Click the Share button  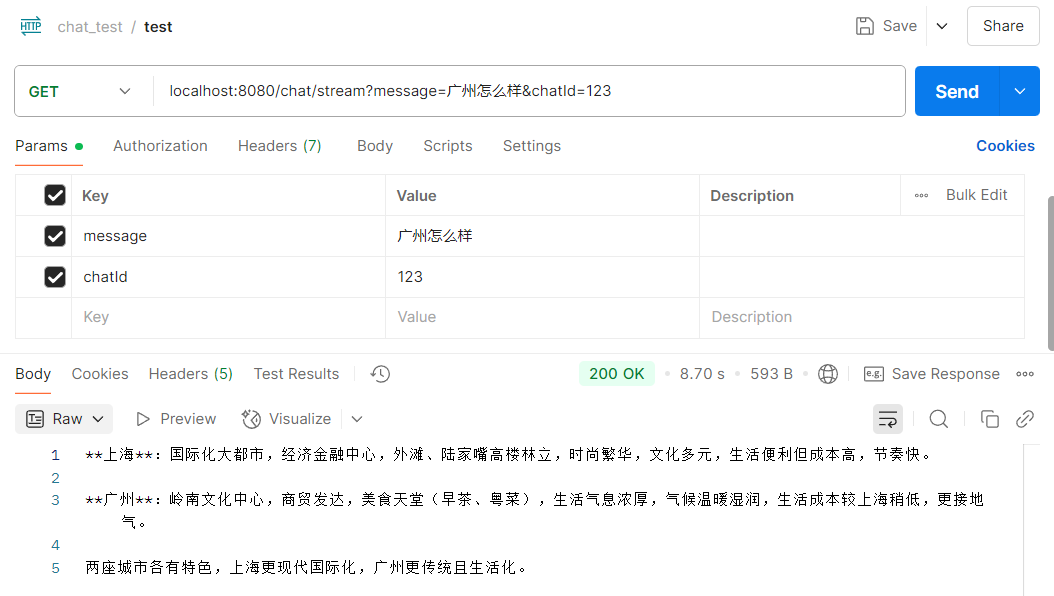click(x=1002, y=26)
